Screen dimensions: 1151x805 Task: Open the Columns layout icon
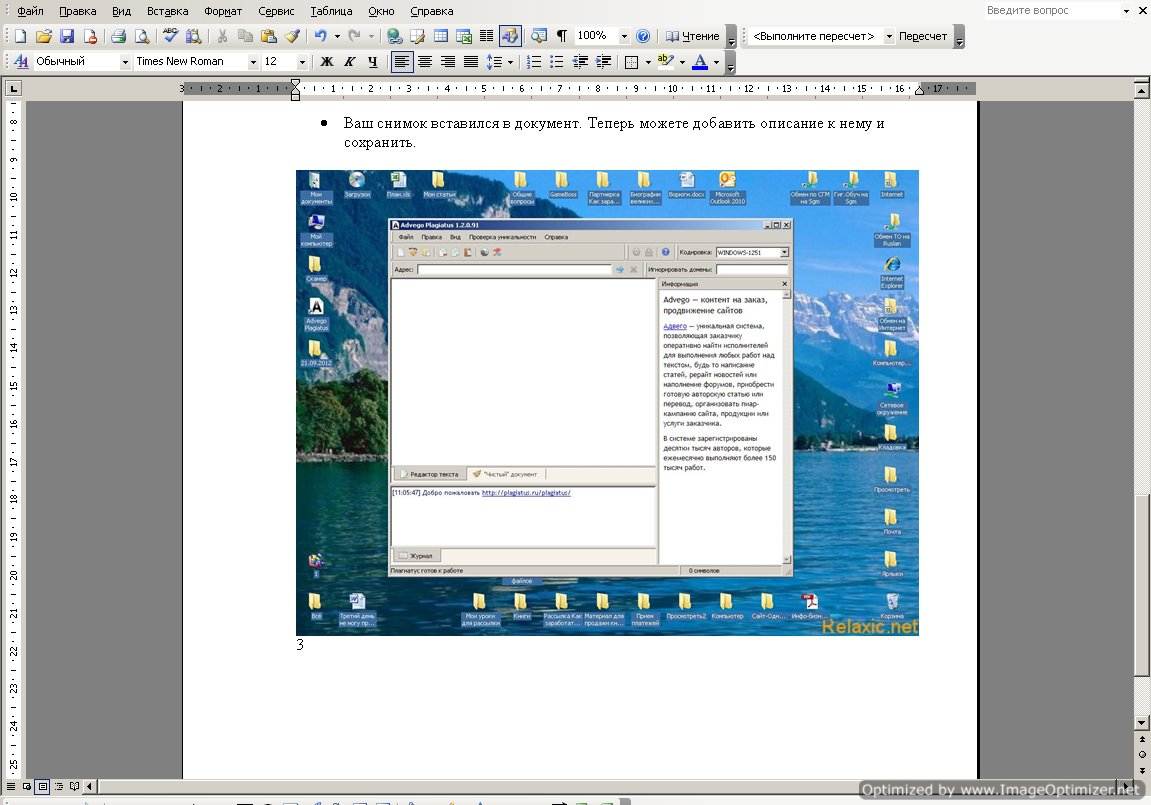coord(486,36)
